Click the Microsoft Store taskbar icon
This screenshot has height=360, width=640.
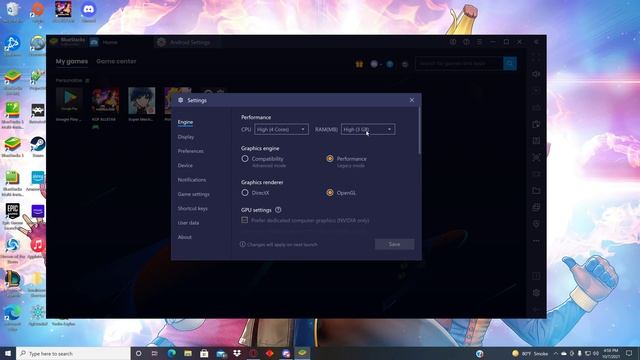pos(204,353)
